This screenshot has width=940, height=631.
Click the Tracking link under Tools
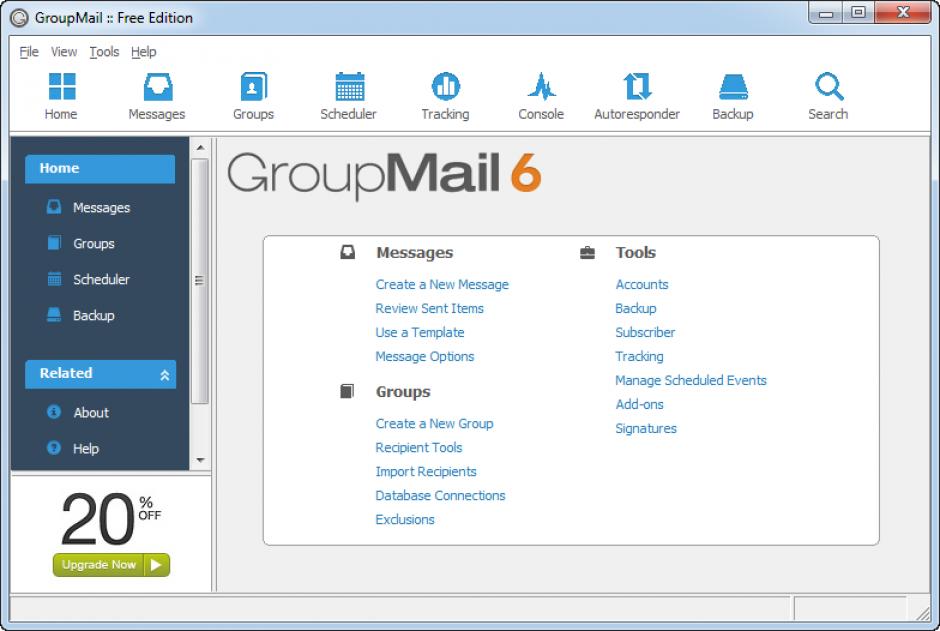[x=640, y=357]
